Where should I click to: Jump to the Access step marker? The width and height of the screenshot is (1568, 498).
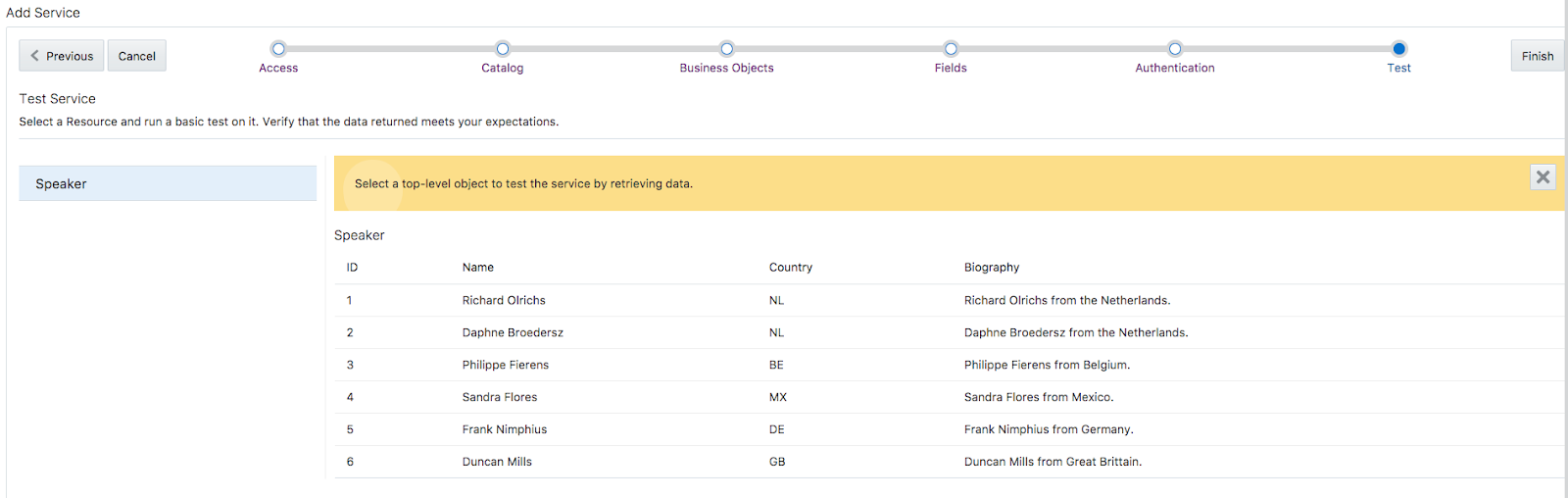tap(278, 48)
